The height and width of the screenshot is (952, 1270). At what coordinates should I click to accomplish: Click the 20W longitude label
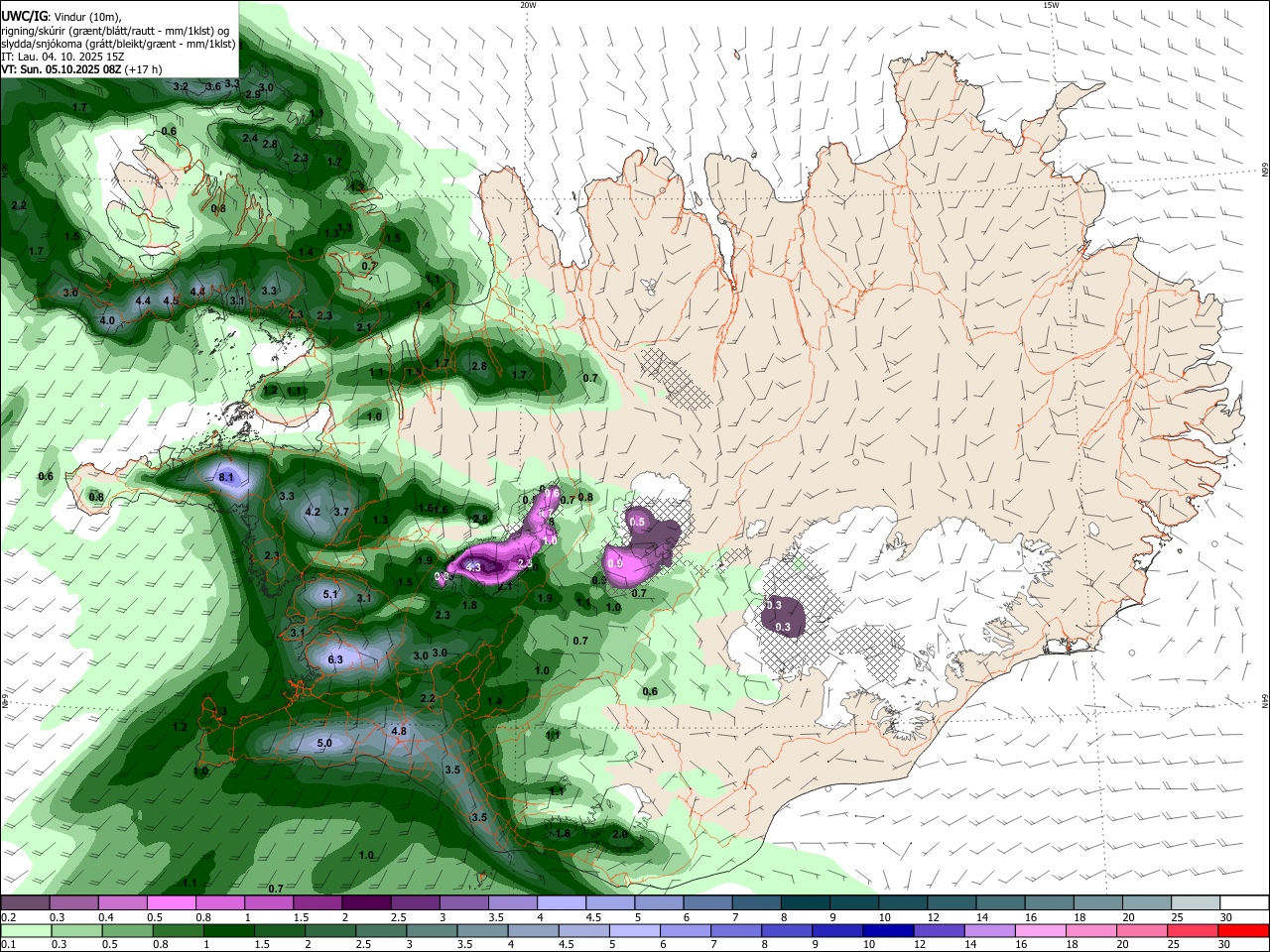pyautogui.click(x=528, y=5)
